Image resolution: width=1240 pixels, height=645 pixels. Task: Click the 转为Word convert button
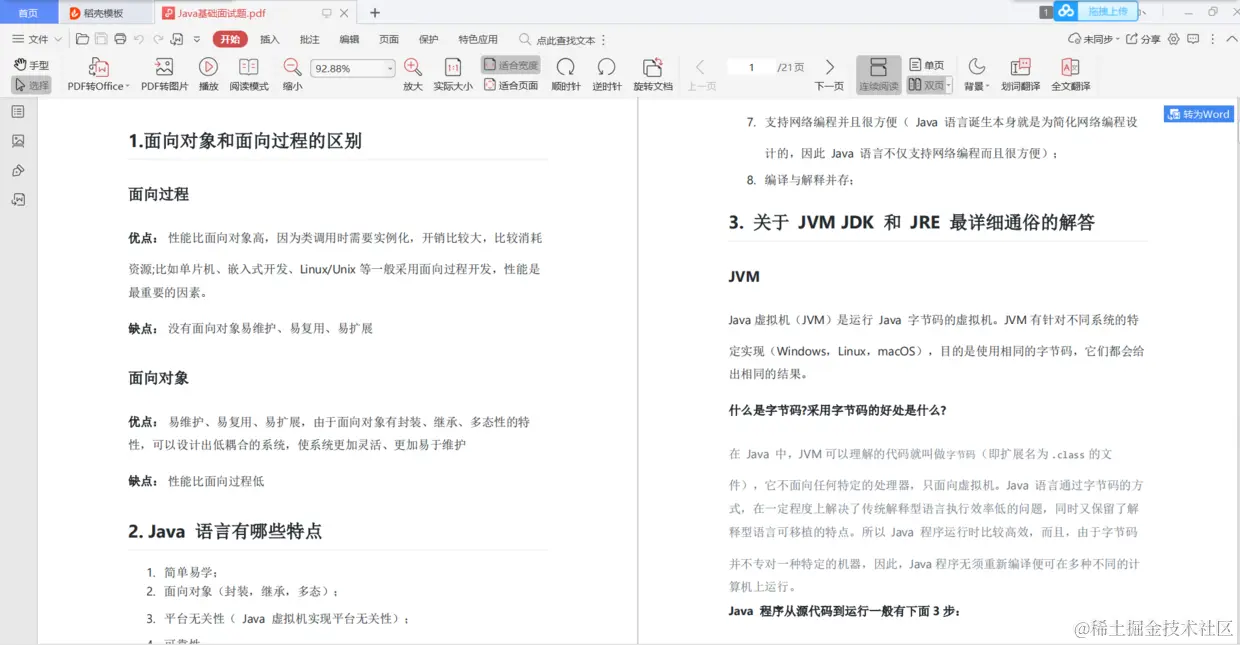click(1199, 114)
